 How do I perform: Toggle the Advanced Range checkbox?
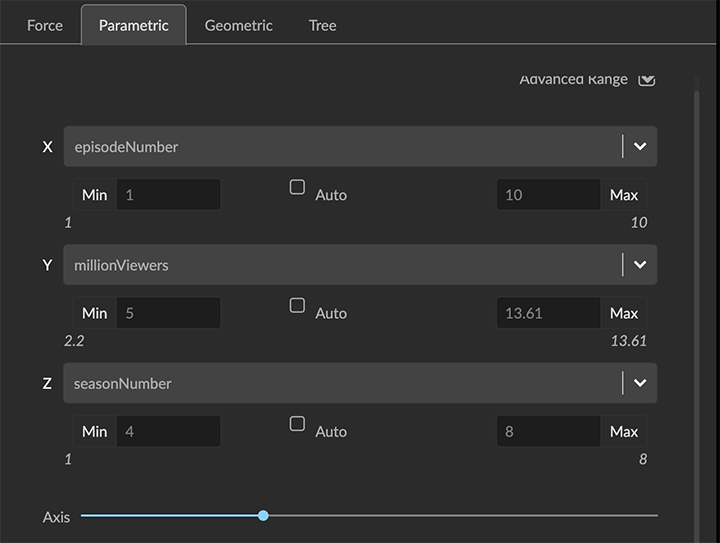click(x=646, y=79)
